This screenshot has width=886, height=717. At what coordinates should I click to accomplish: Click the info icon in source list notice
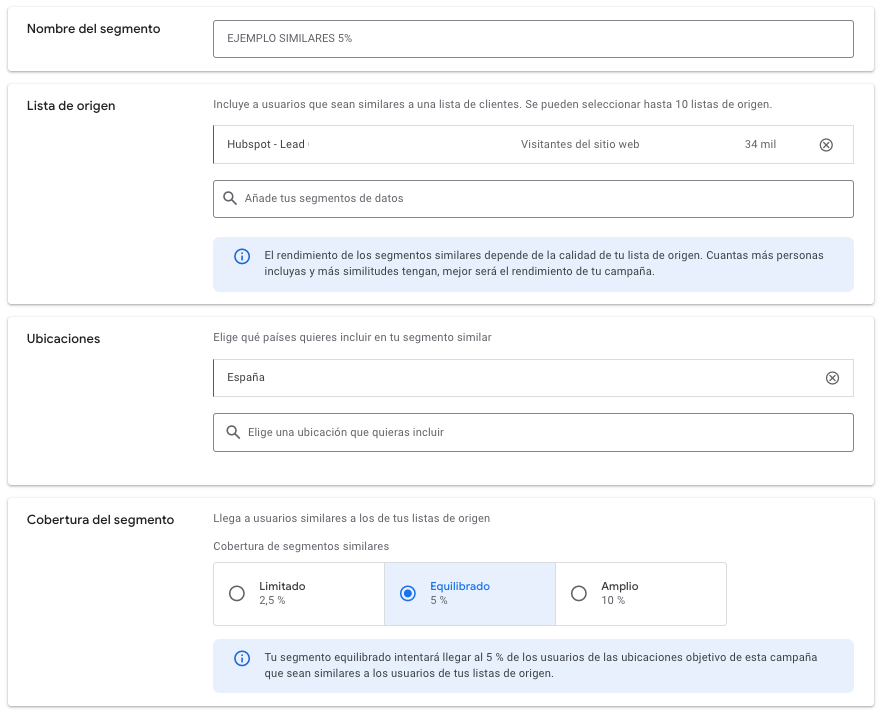[241, 256]
